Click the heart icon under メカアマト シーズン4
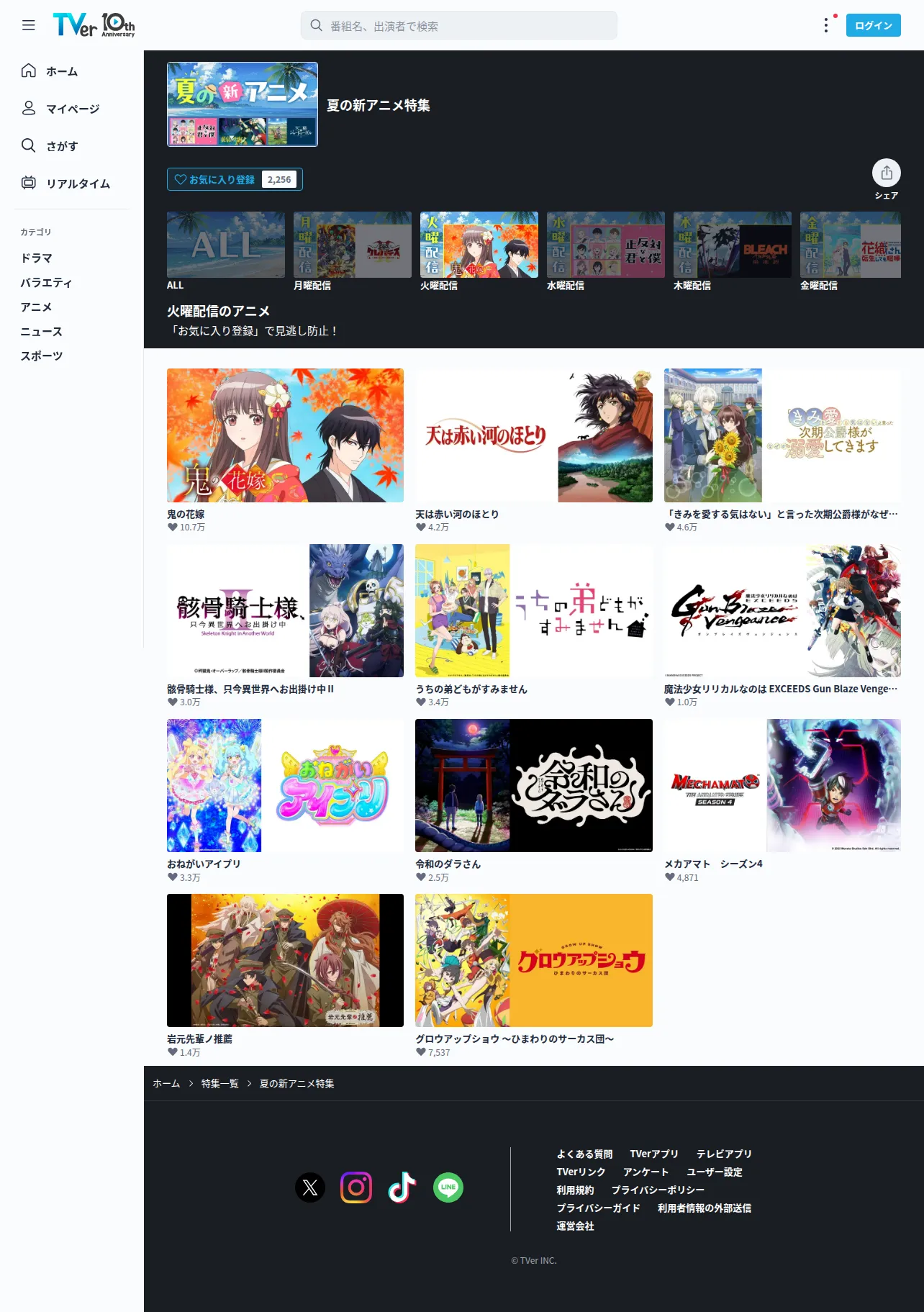Viewport: 924px width, 1312px height. [670, 877]
